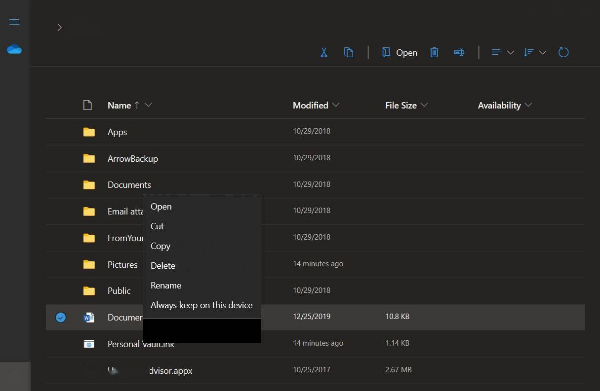Click the Delete trash icon in toolbar
The height and width of the screenshot is (391, 600).
coord(434,52)
